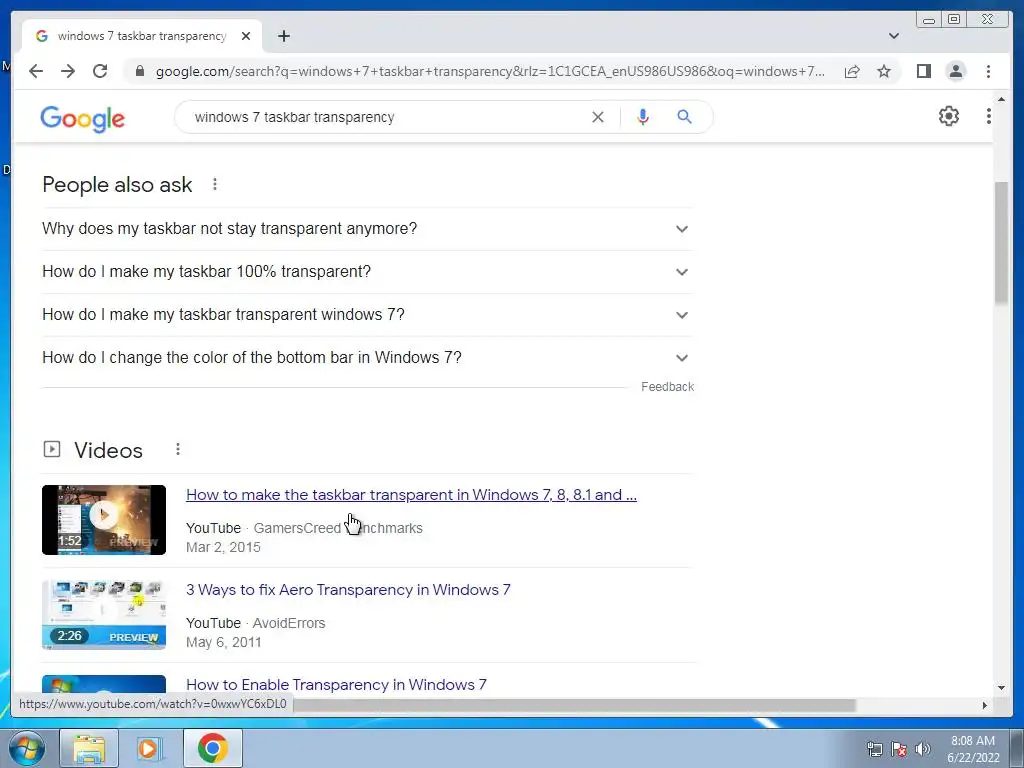
Task: Play the 2:26 video thumbnail
Action: 104,615
